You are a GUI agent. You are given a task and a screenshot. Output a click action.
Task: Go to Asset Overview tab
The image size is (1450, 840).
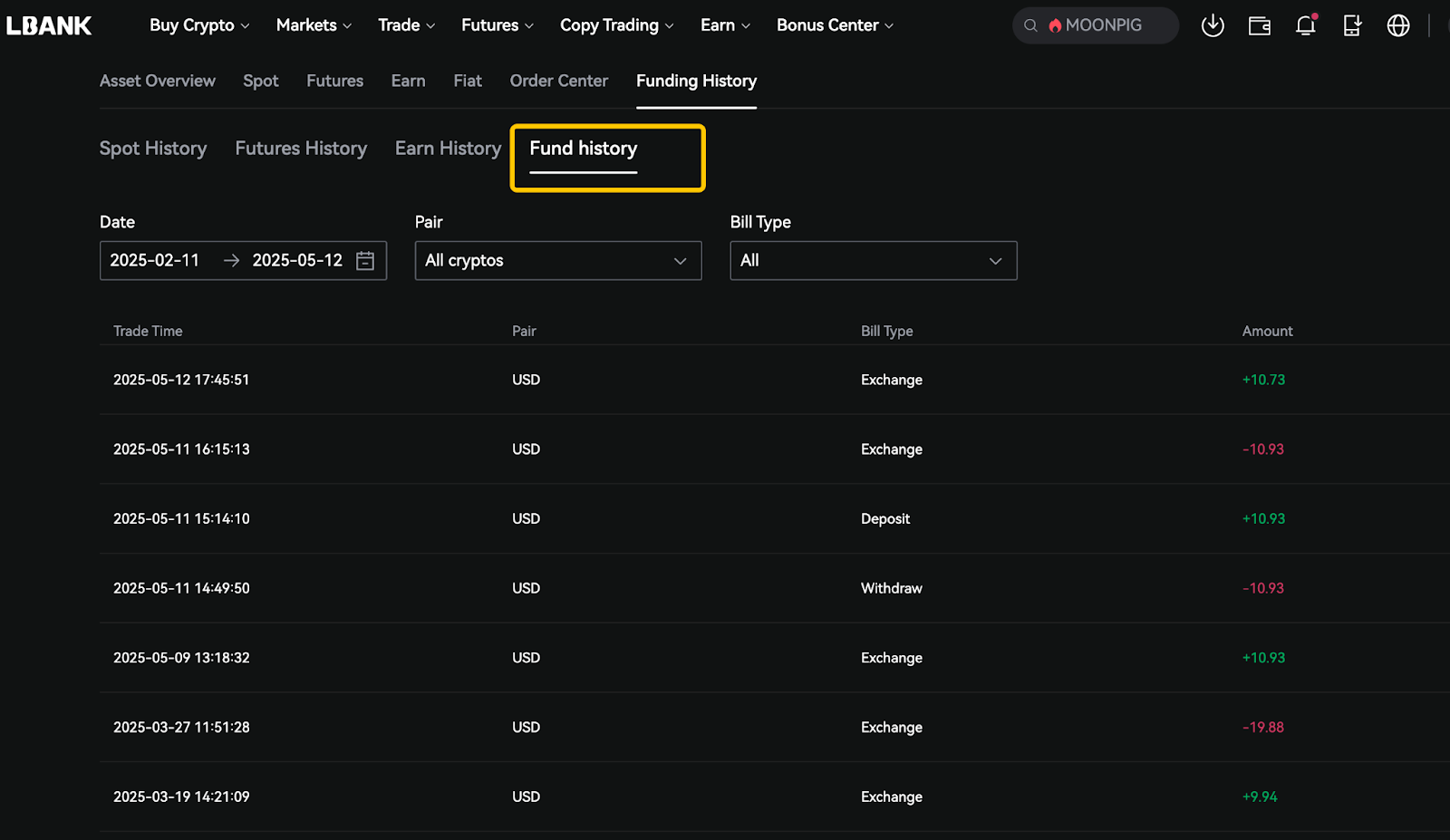coord(158,81)
